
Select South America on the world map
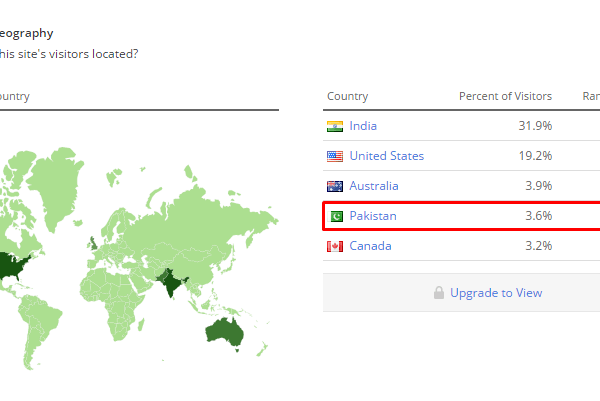[x=38, y=329]
